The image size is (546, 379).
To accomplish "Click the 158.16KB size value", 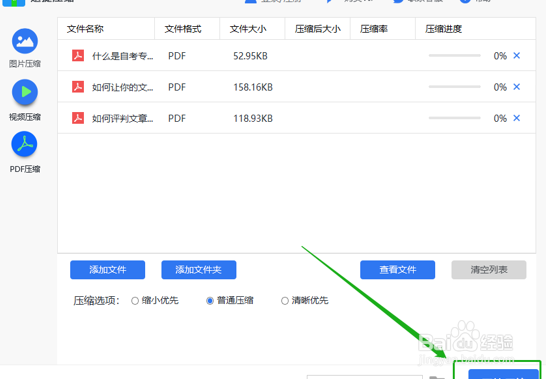I will tap(253, 87).
